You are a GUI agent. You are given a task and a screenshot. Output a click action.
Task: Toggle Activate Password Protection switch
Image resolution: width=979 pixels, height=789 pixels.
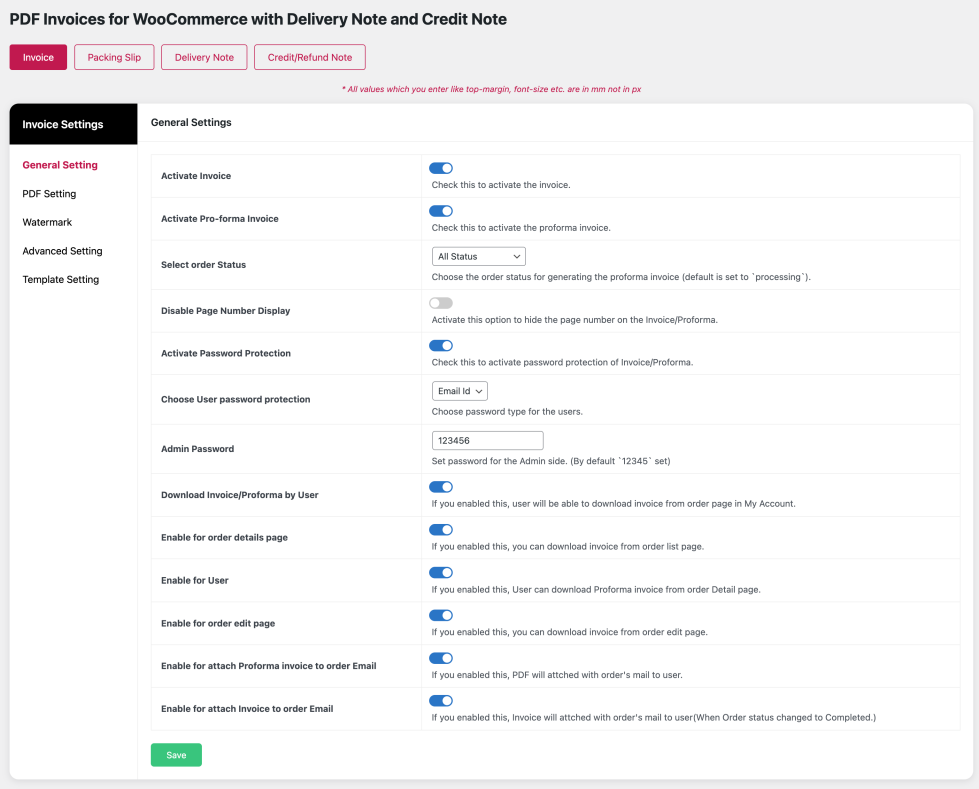click(440, 345)
